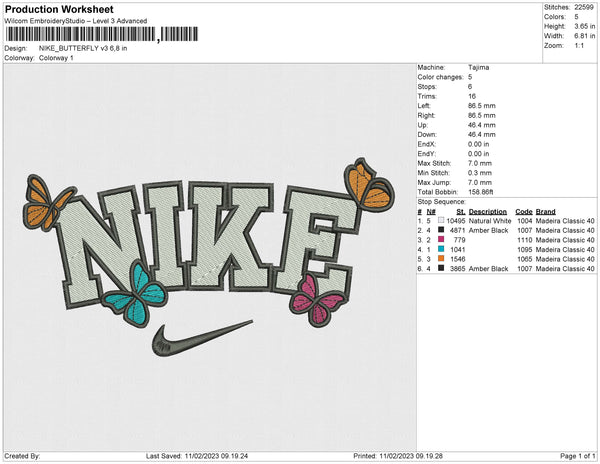Click the code 1110 in row 3

coord(525,240)
